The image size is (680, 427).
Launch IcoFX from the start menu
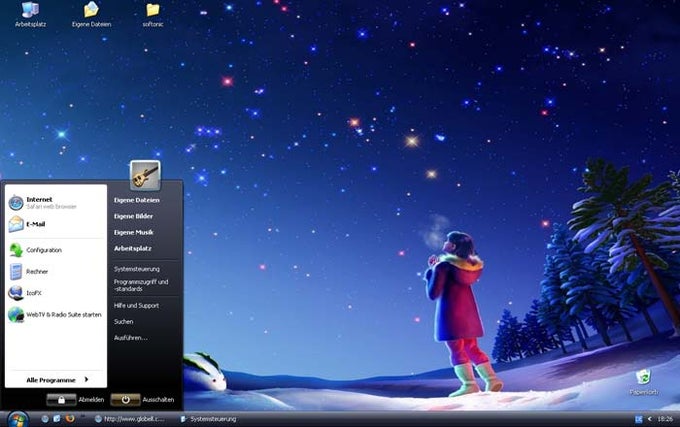[x=56, y=293]
